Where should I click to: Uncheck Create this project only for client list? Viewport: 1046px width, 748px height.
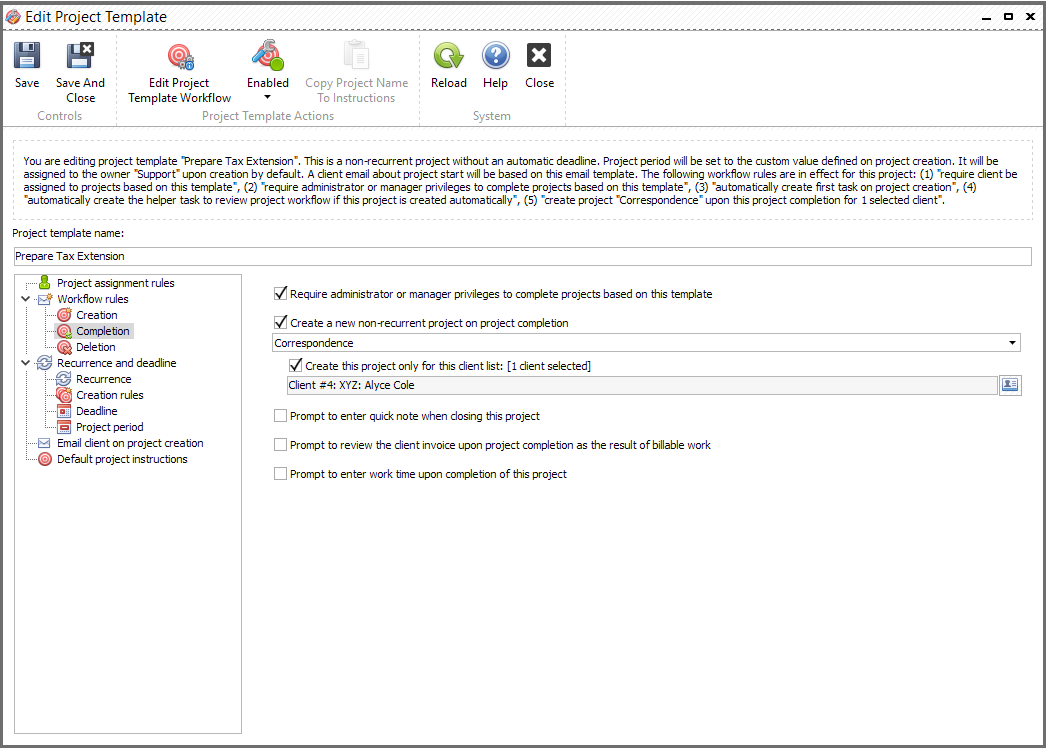pos(296,366)
